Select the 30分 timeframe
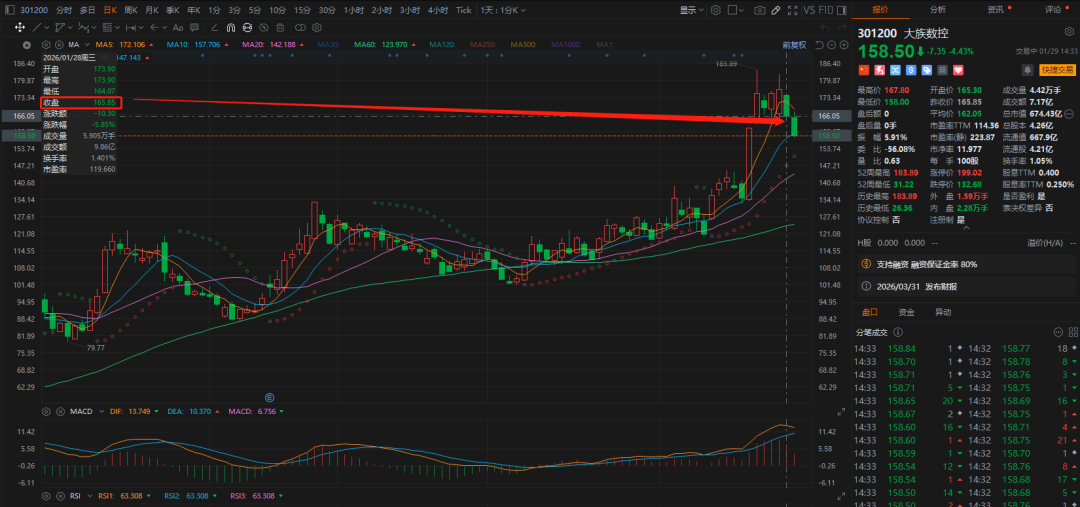This screenshot has height=507, width=1080. click(x=327, y=10)
